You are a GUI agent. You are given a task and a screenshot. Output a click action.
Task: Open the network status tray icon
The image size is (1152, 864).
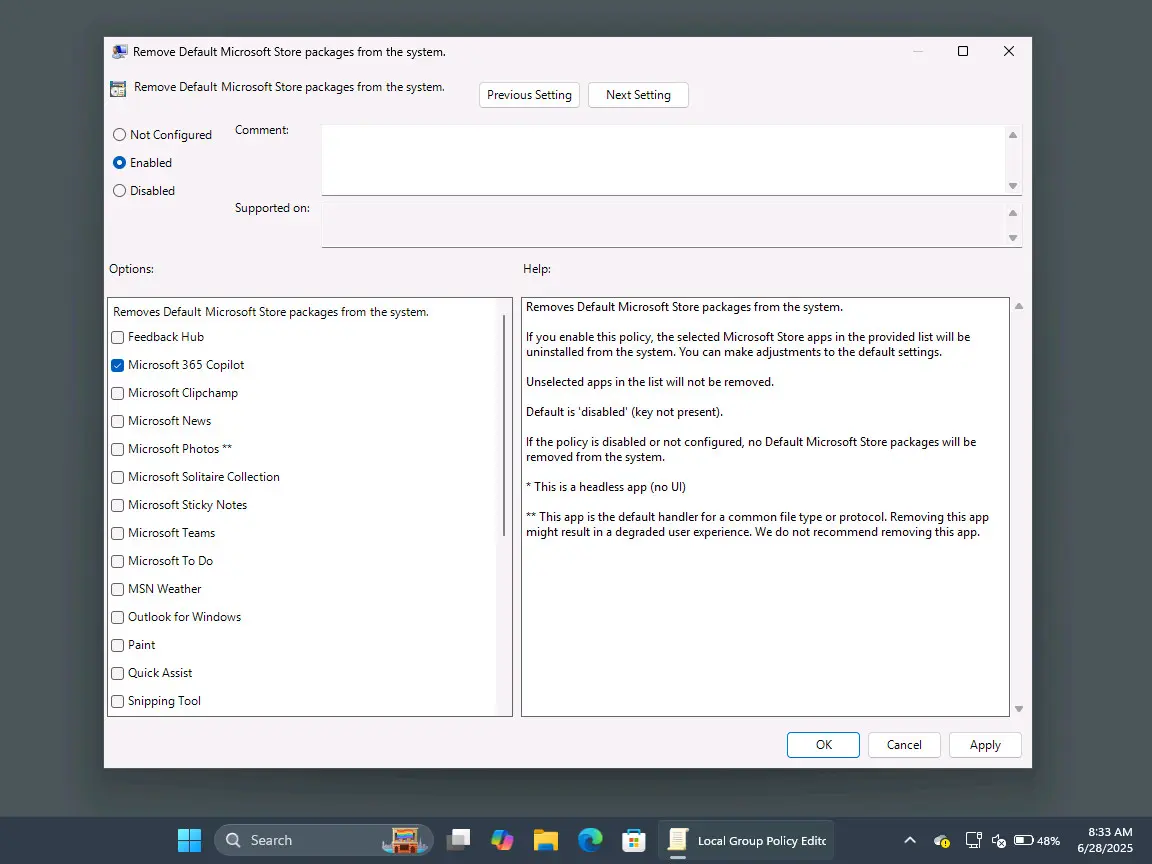click(973, 840)
